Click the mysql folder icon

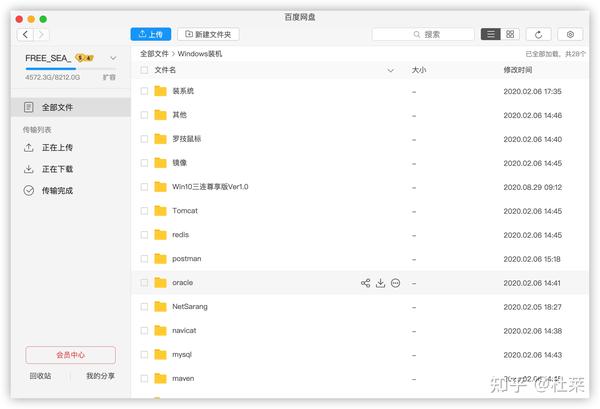[x=160, y=355]
